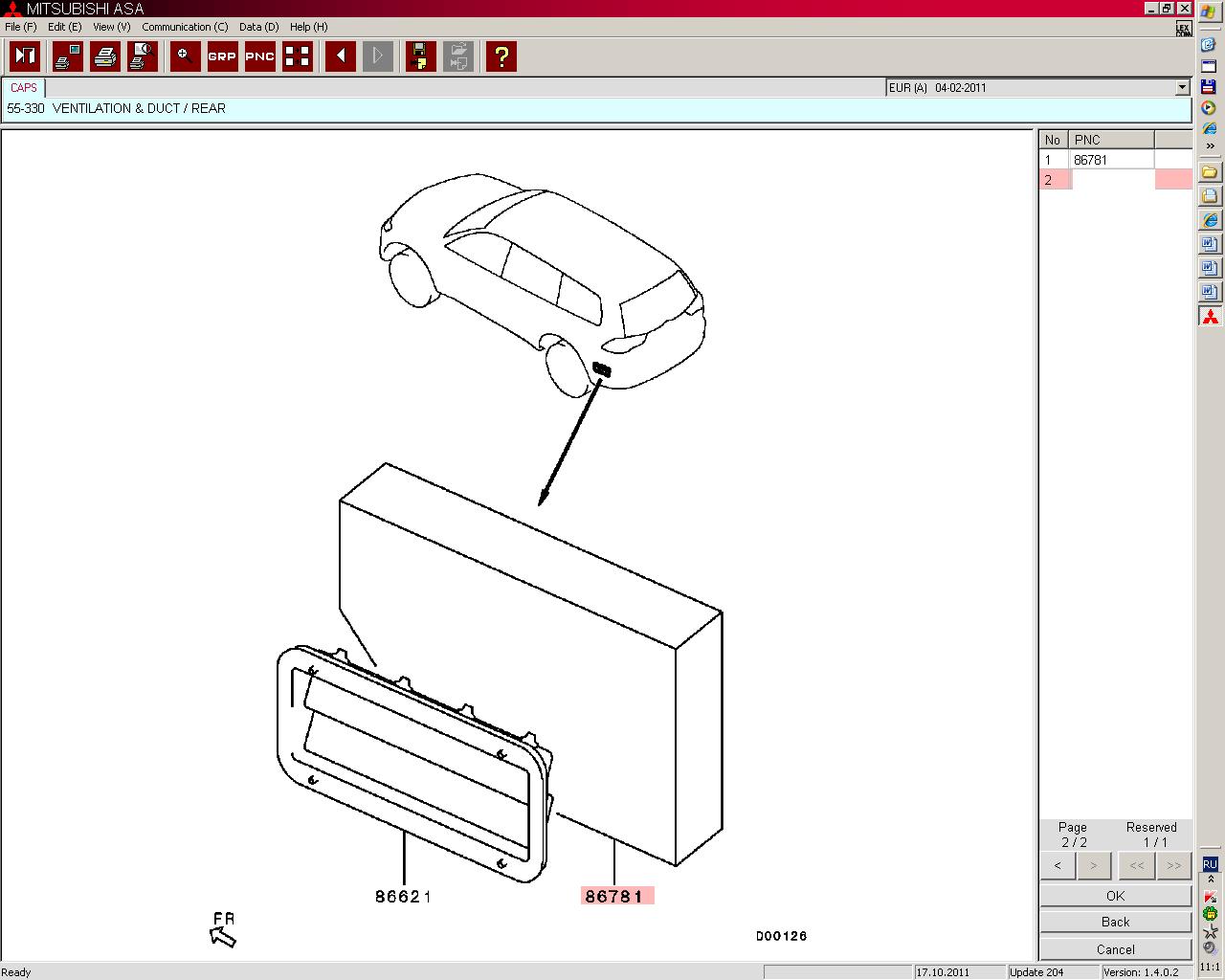Open the File (F) menu
Viewport: 1225px width, 980px height.
(x=20, y=27)
